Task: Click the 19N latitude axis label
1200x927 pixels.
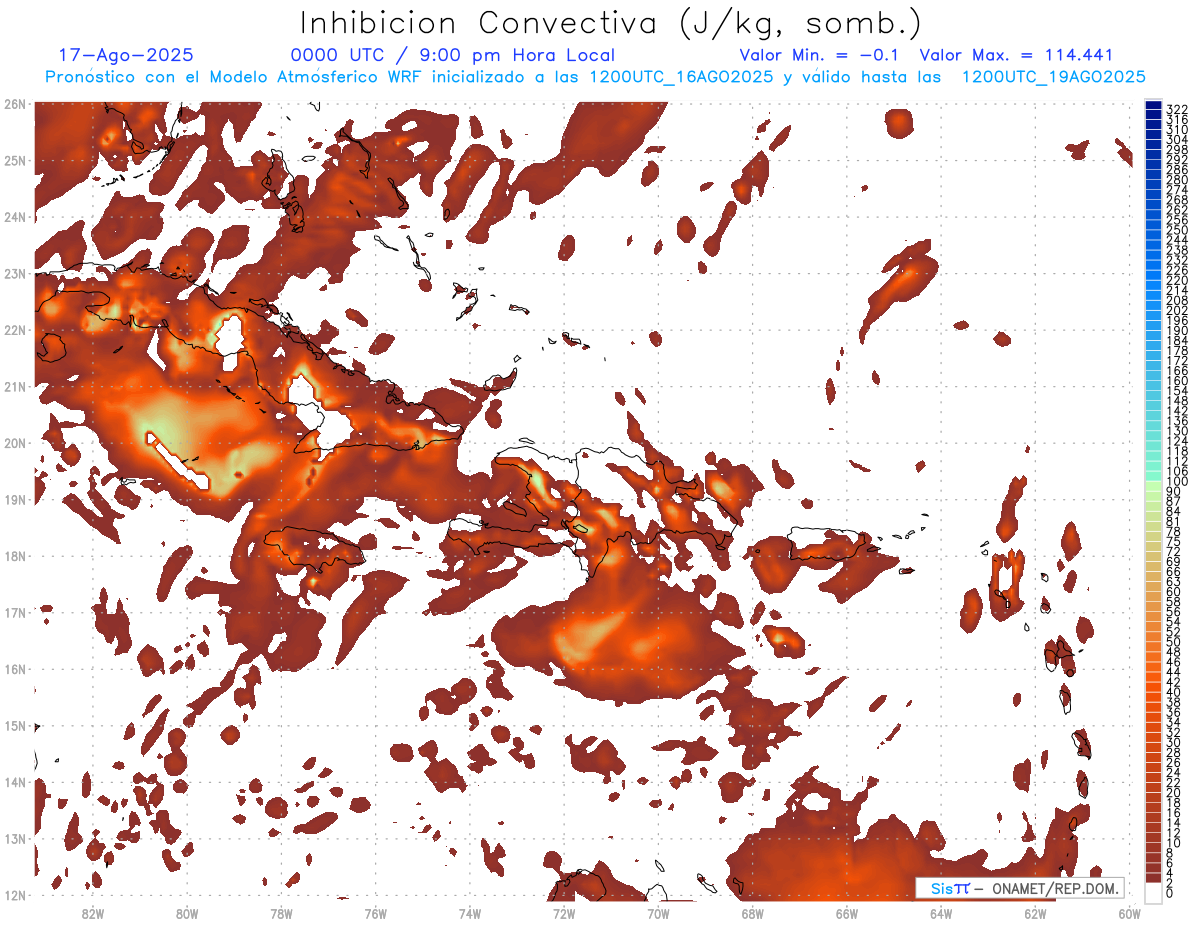Action: coord(14,500)
